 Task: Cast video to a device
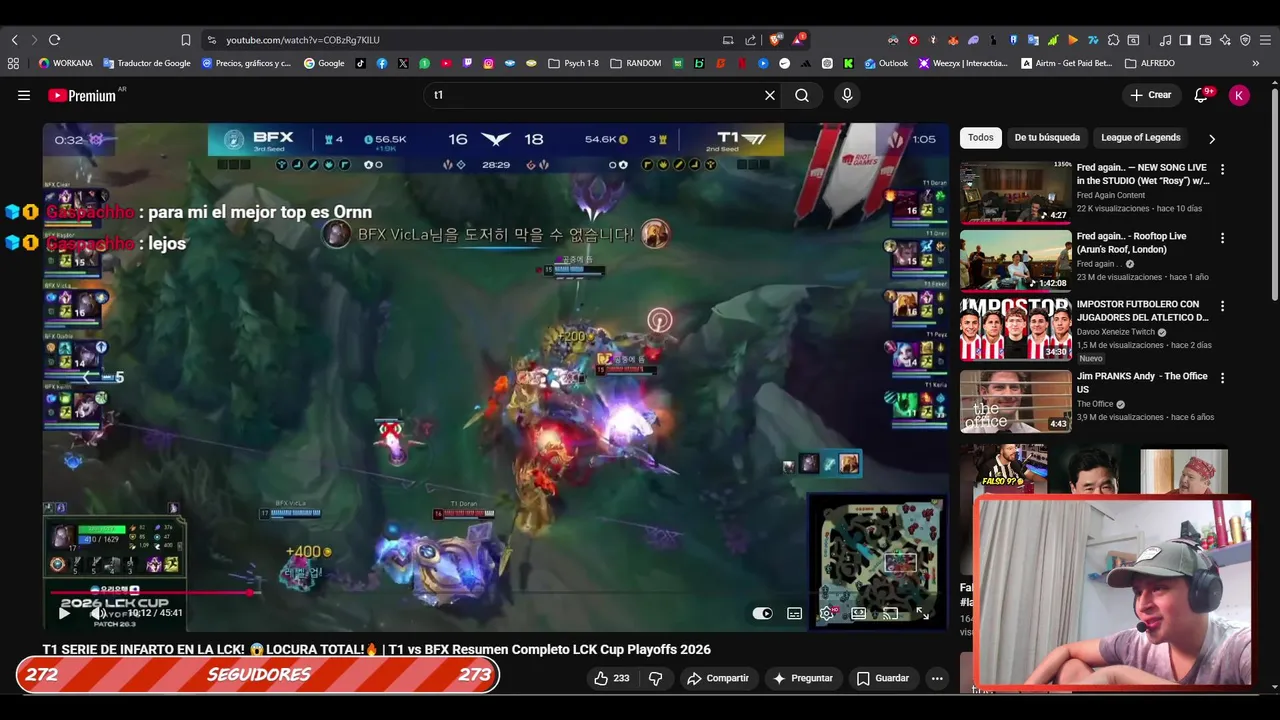click(x=890, y=613)
